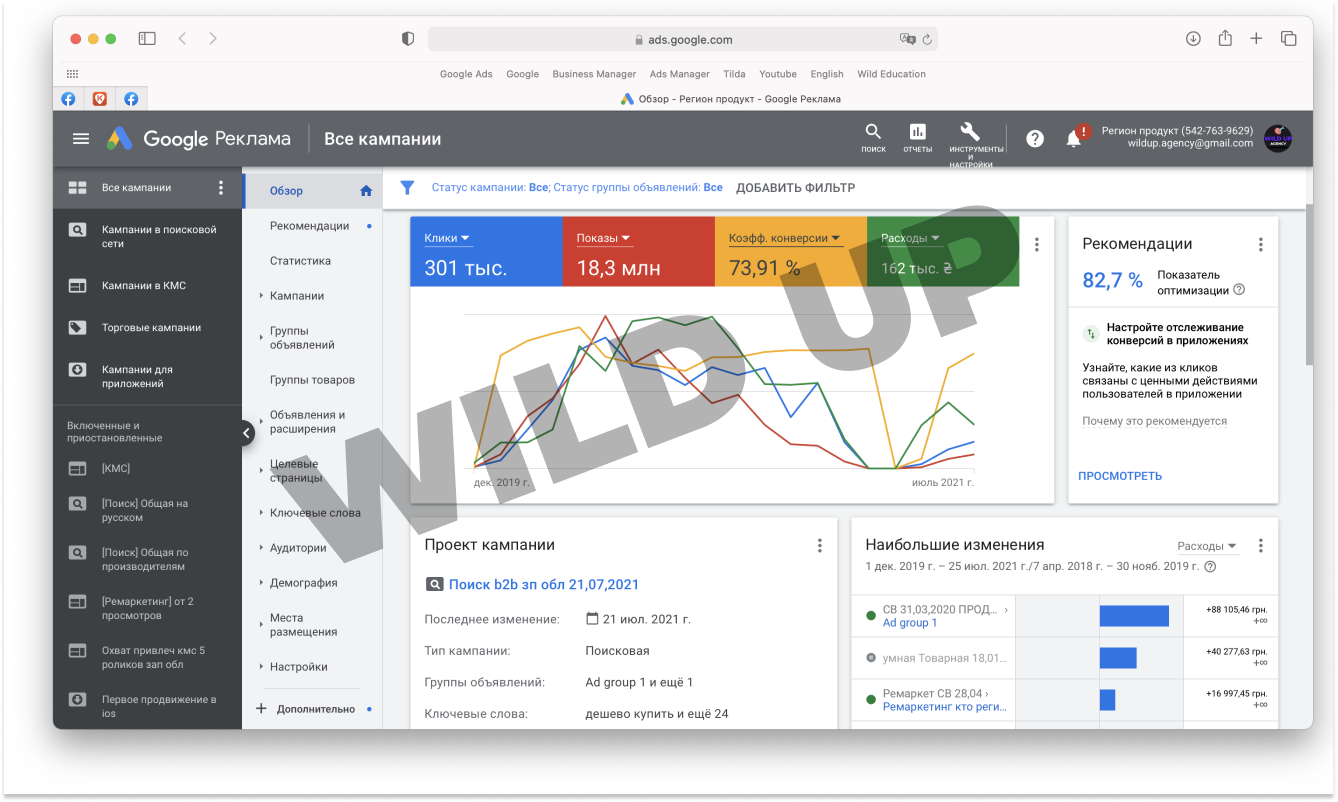Open Статистика page menu item
The width and height of the screenshot is (1338, 802).
(300, 261)
